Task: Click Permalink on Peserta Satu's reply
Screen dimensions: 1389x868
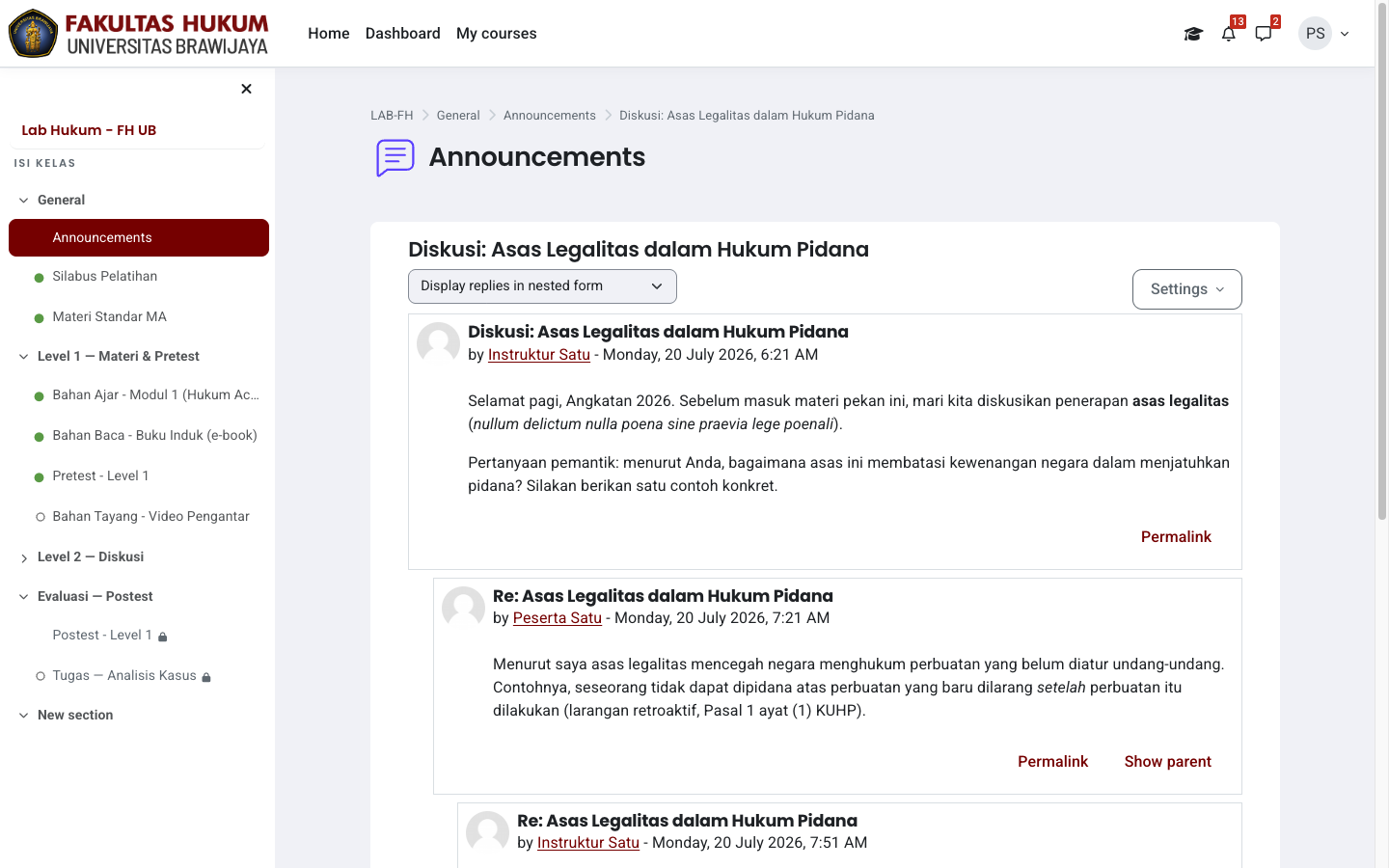Action: click(x=1052, y=761)
